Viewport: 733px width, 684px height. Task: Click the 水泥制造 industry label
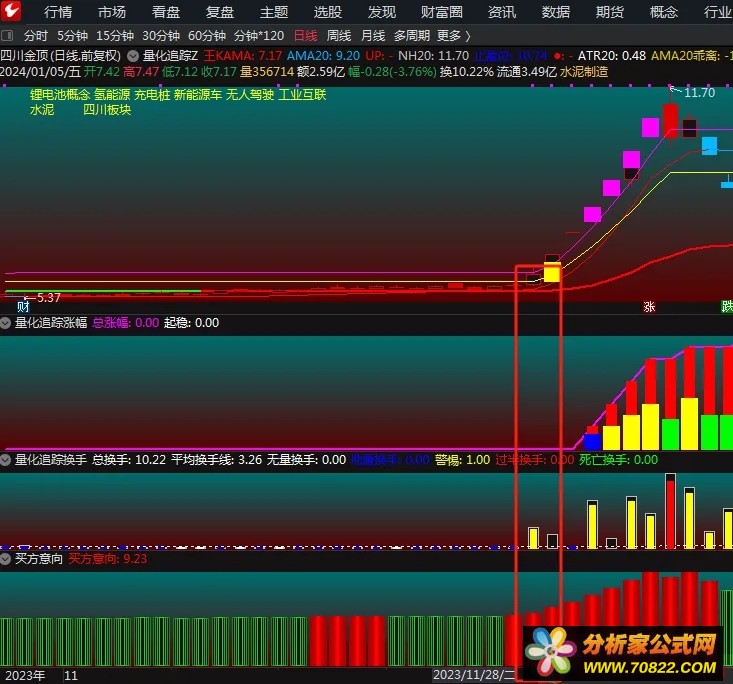click(x=584, y=72)
